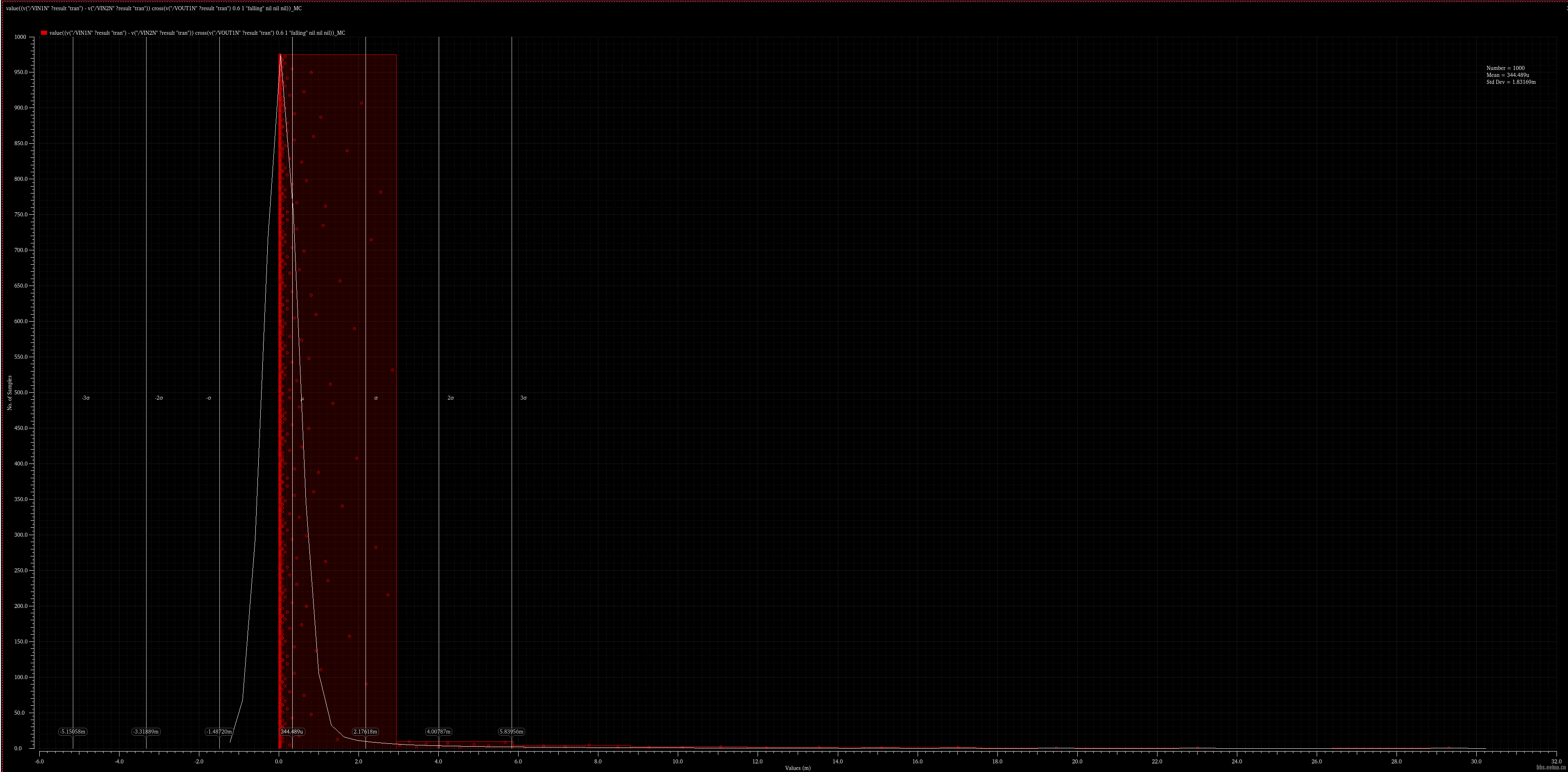Click the '5.83956m' marker label
The image size is (1568, 772).
[x=511, y=731]
